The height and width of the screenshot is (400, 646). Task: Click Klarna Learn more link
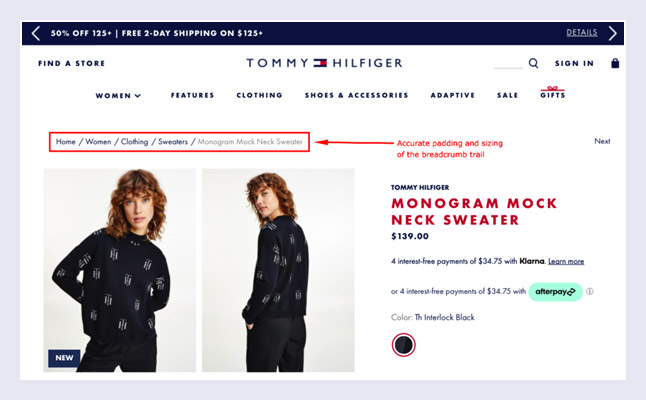(566, 261)
